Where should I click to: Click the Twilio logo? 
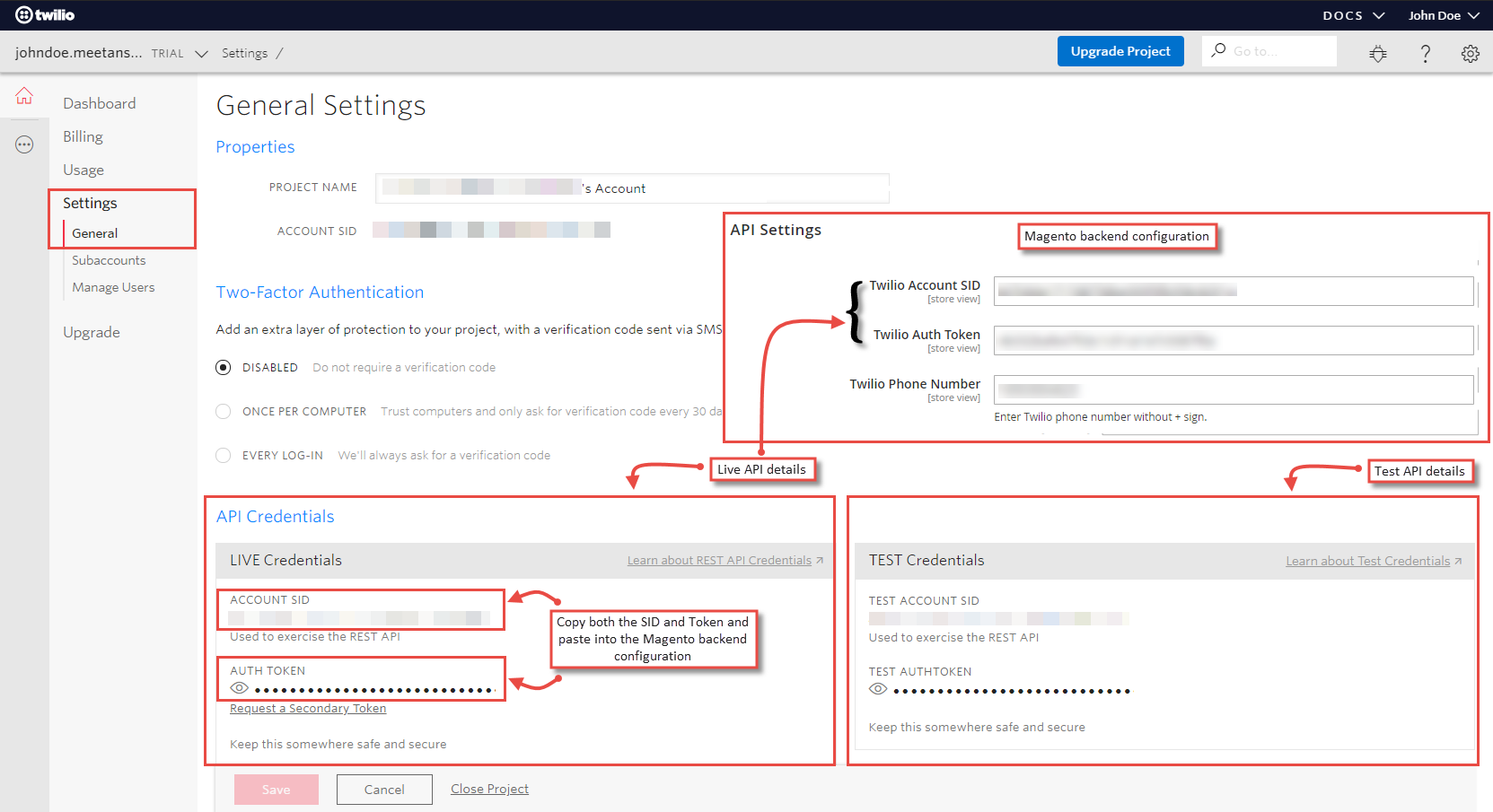point(45,14)
